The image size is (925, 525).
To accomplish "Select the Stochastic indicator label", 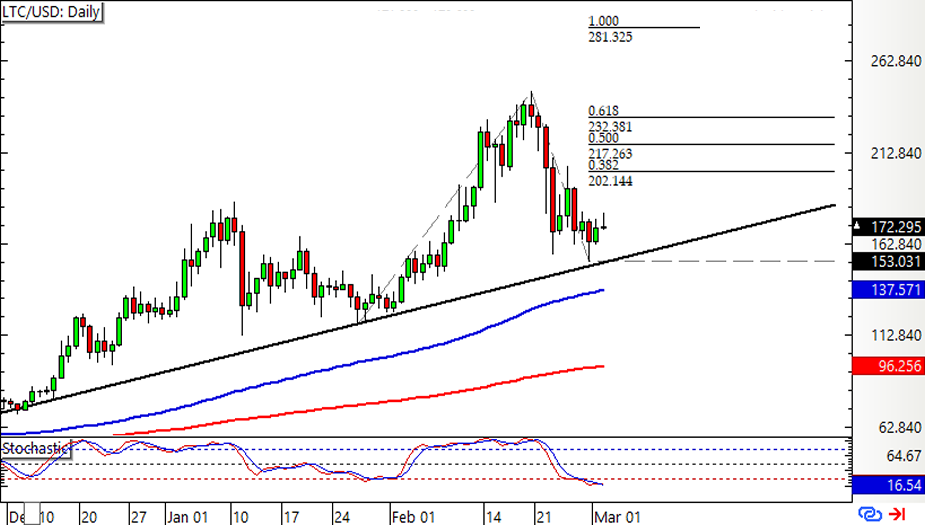I will (x=35, y=448).
